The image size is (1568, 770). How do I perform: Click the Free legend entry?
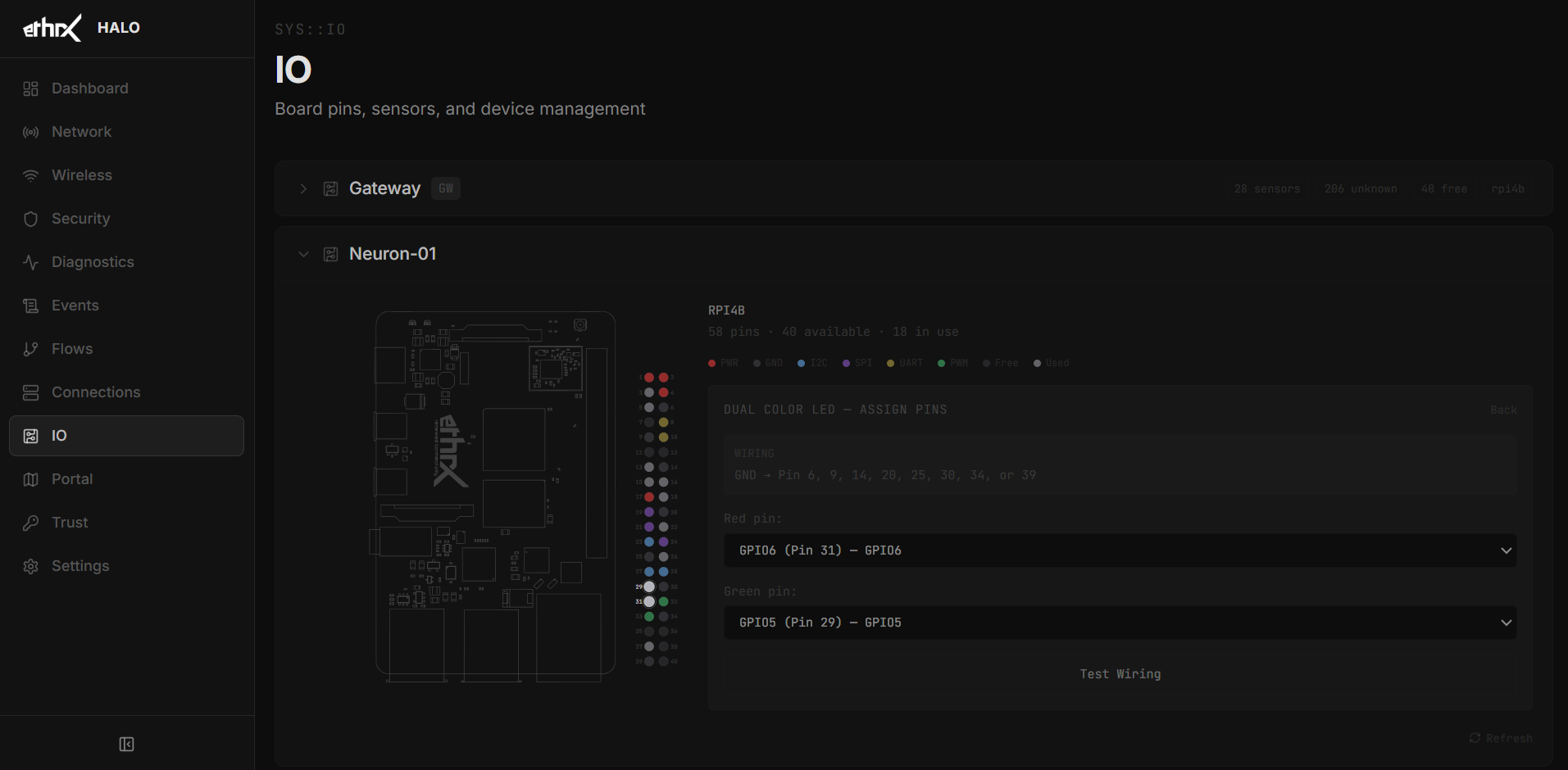coord(1001,363)
